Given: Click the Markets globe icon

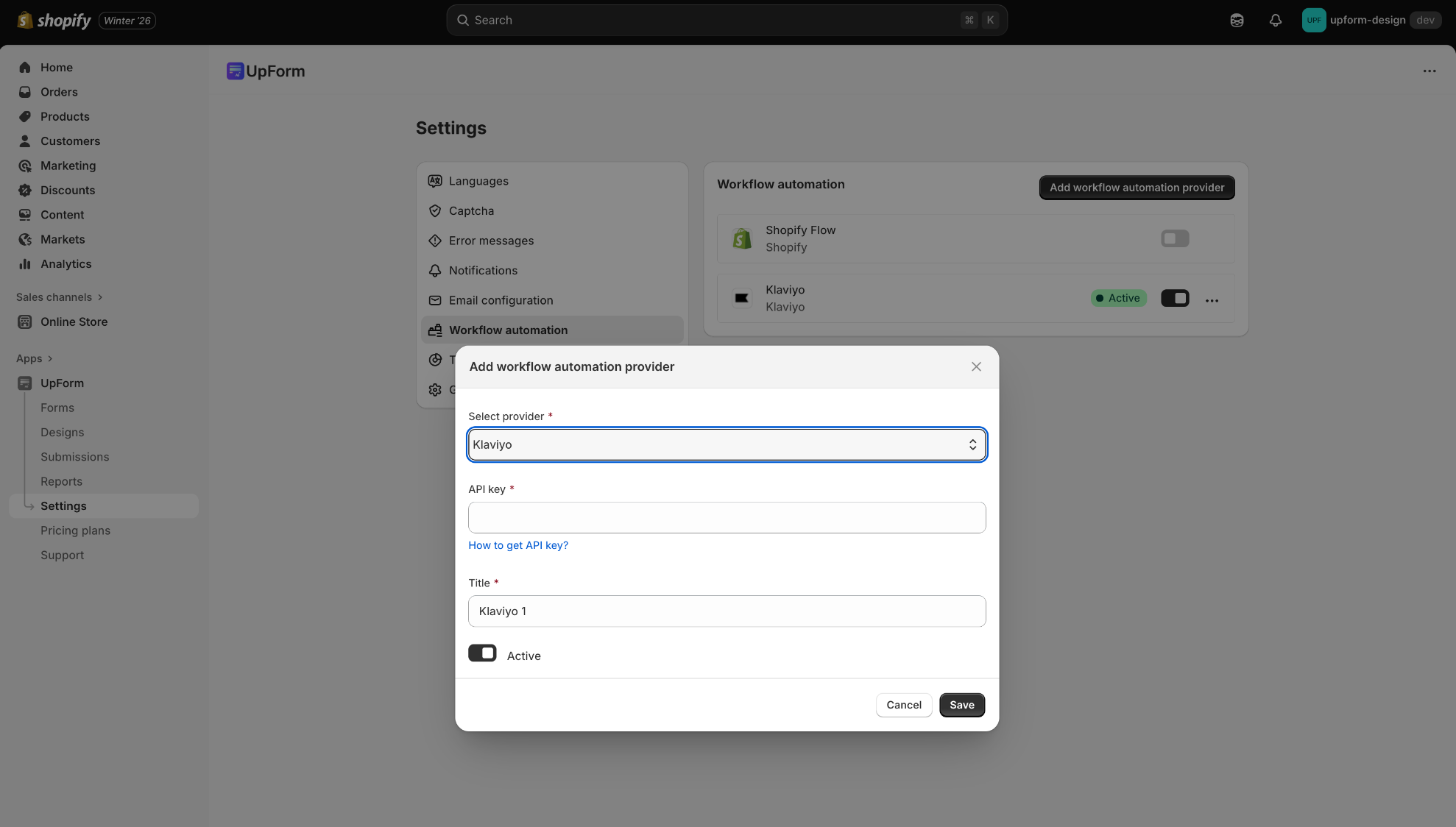Looking at the screenshot, I should [25, 239].
